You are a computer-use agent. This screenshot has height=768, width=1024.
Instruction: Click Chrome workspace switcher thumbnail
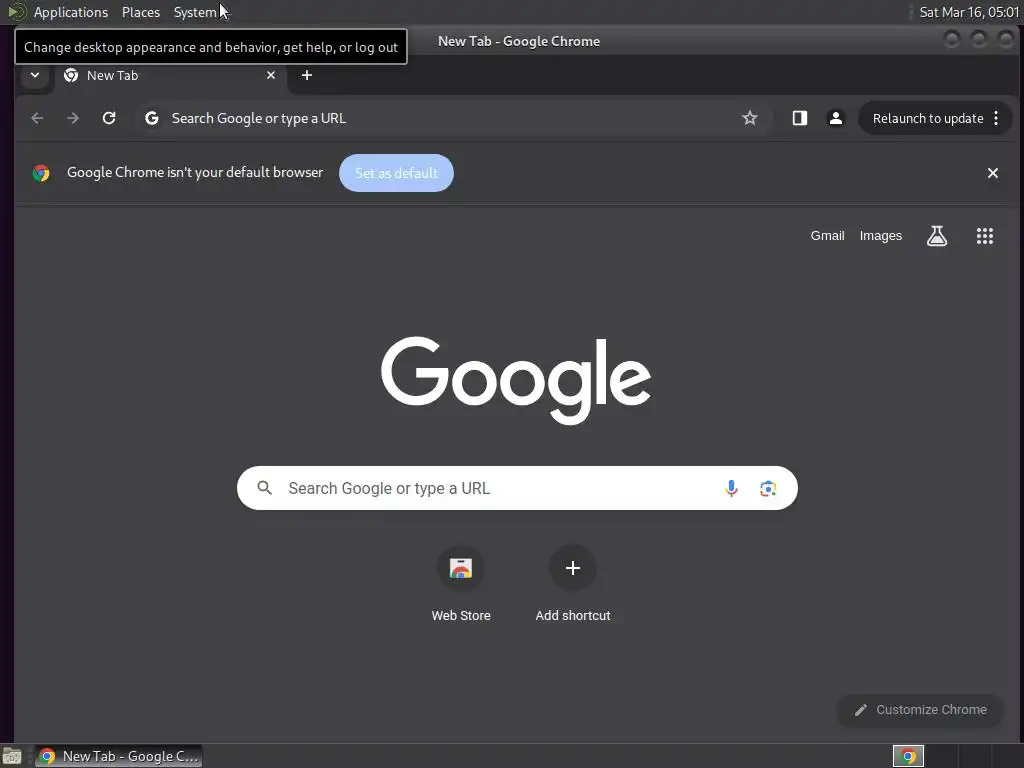click(x=908, y=756)
